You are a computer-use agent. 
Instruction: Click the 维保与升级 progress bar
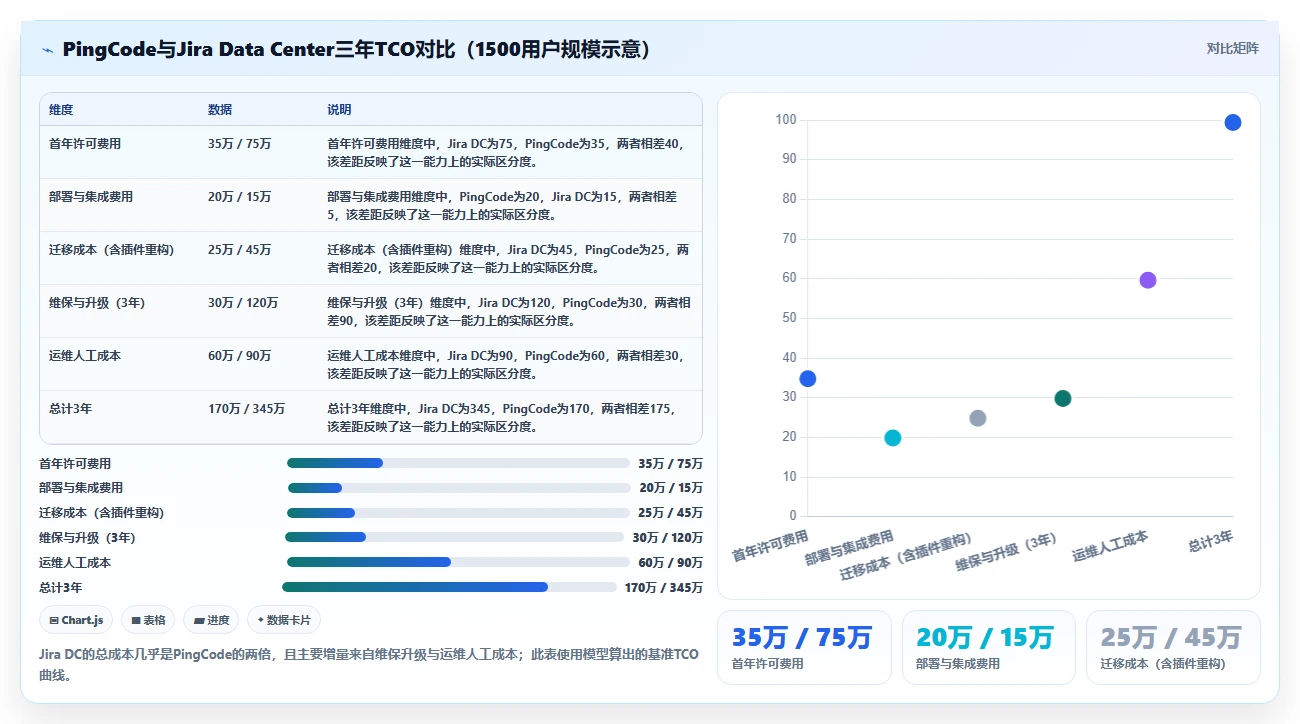coord(455,537)
